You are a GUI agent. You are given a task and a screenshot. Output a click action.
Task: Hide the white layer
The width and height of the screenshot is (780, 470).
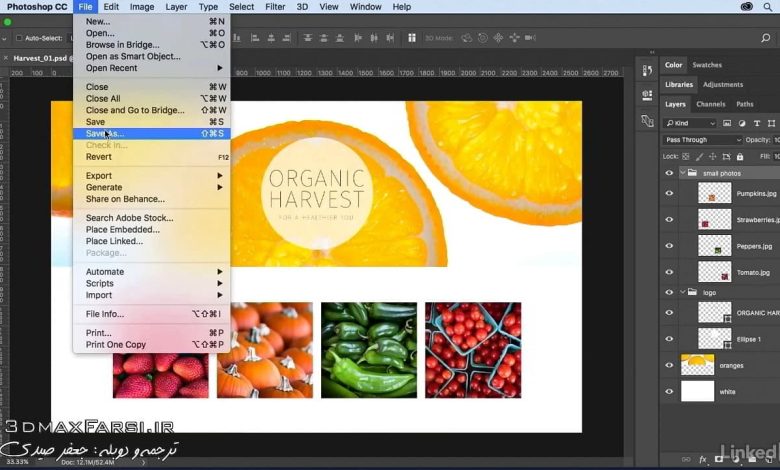pos(669,391)
